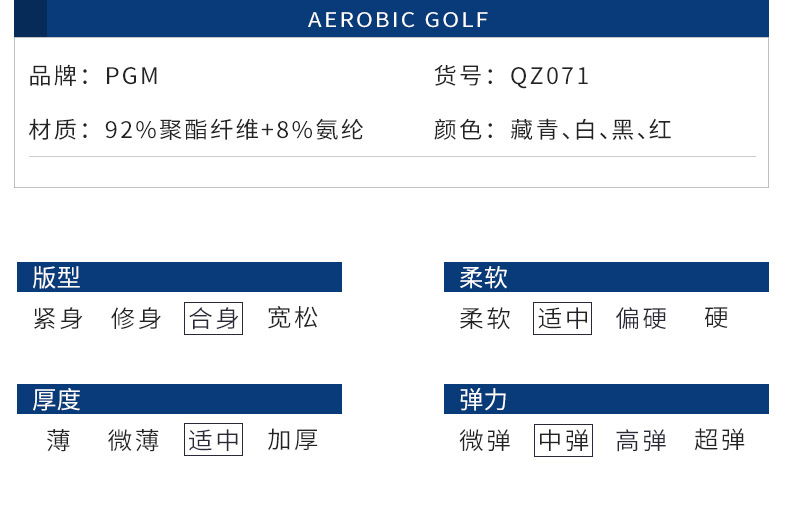
Task: Choose the boxed 合身 fit option
Action: click(x=214, y=319)
